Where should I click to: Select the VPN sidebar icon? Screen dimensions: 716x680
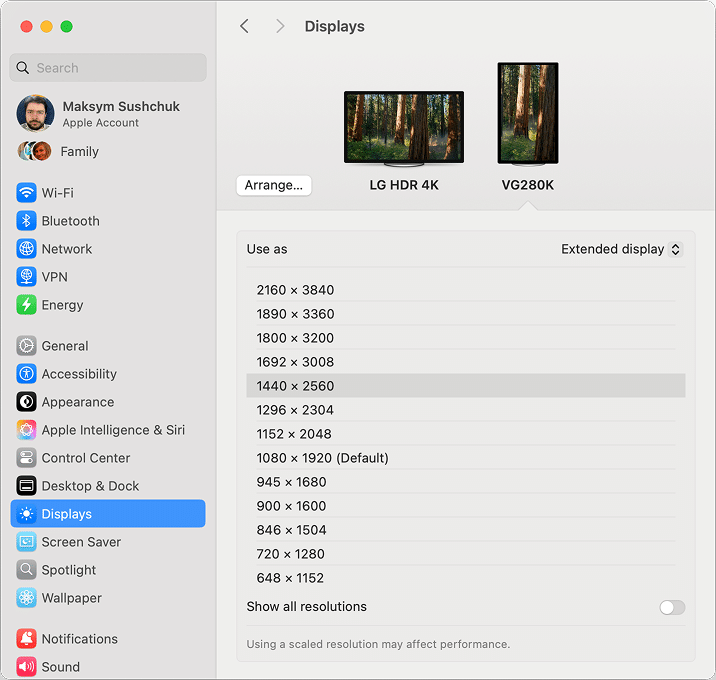[x=27, y=277]
